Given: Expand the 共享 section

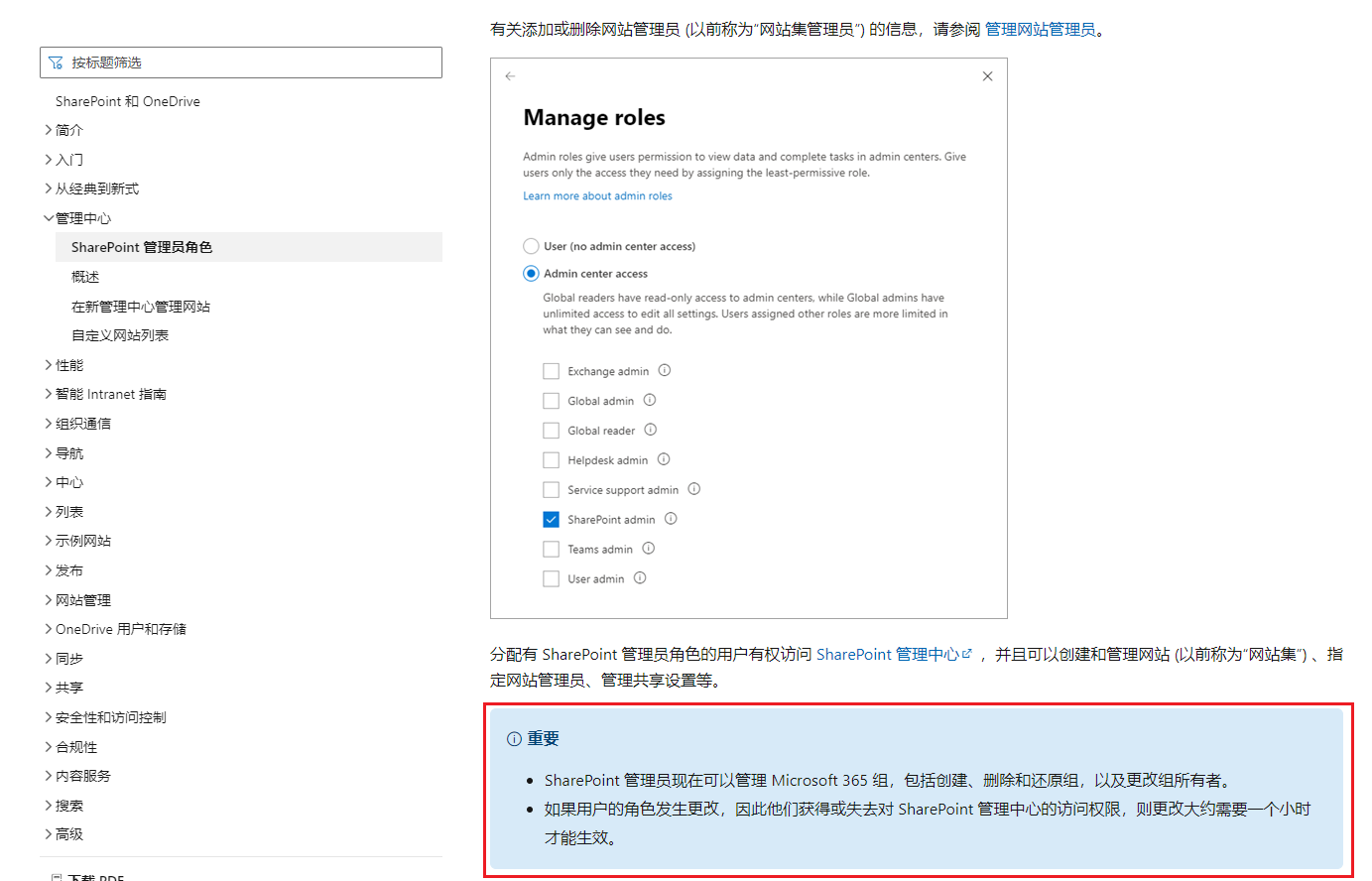Looking at the screenshot, I should pyautogui.click(x=63, y=688).
